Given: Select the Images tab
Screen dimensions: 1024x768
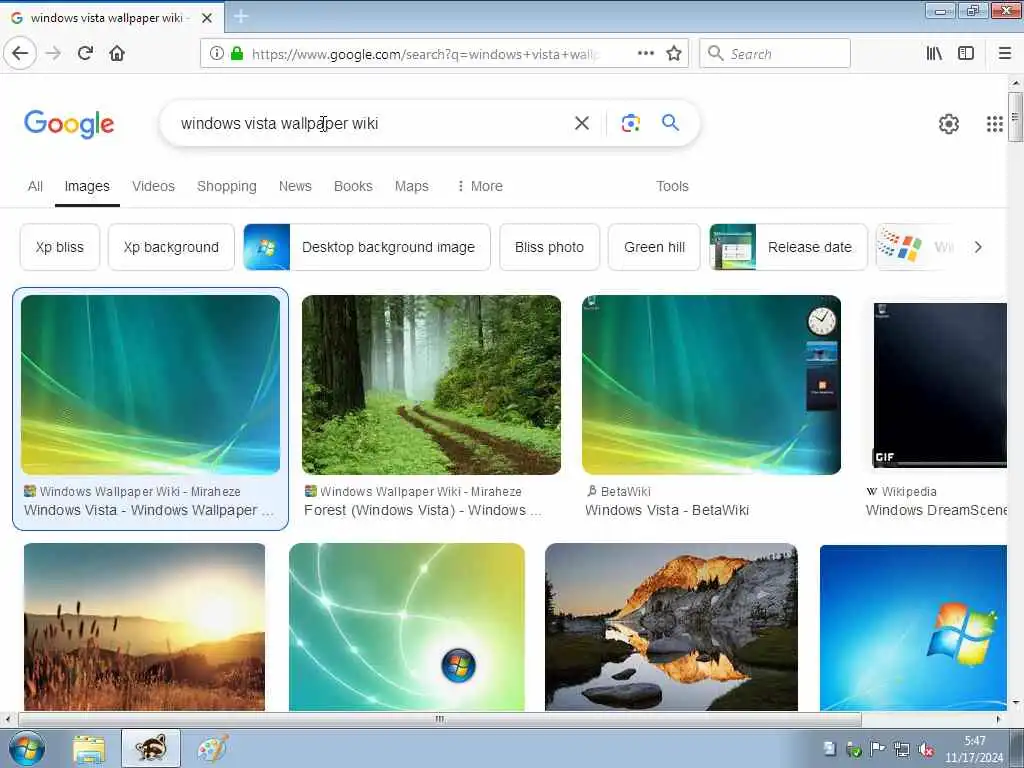Looking at the screenshot, I should tap(87, 186).
